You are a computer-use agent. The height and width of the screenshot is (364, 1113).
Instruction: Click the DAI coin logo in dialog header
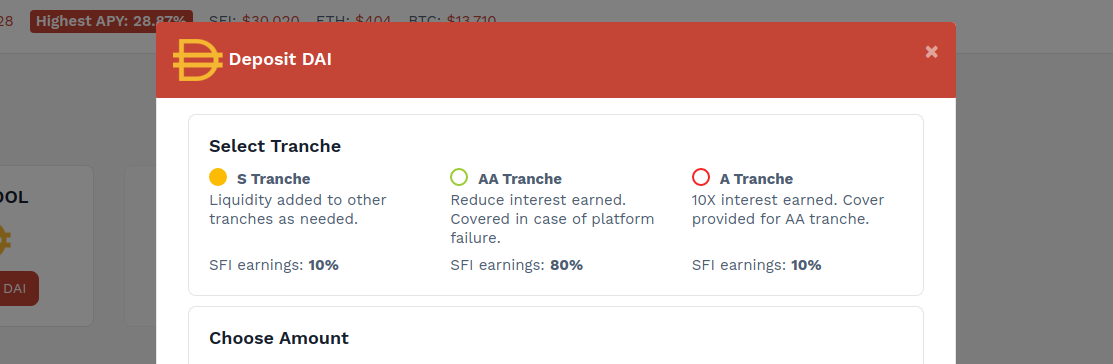pos(197,59)
